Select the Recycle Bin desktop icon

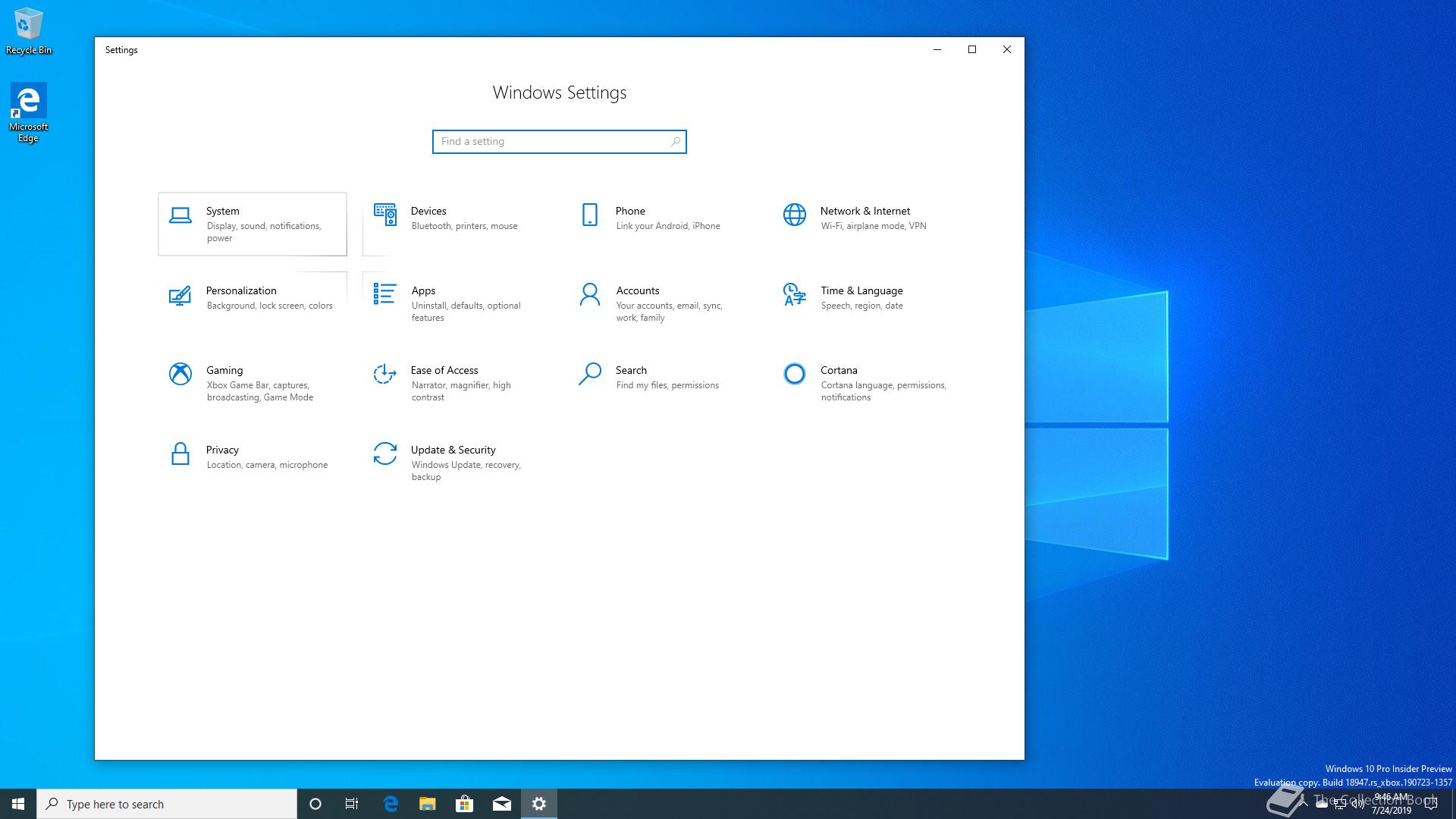pos(29,32)
